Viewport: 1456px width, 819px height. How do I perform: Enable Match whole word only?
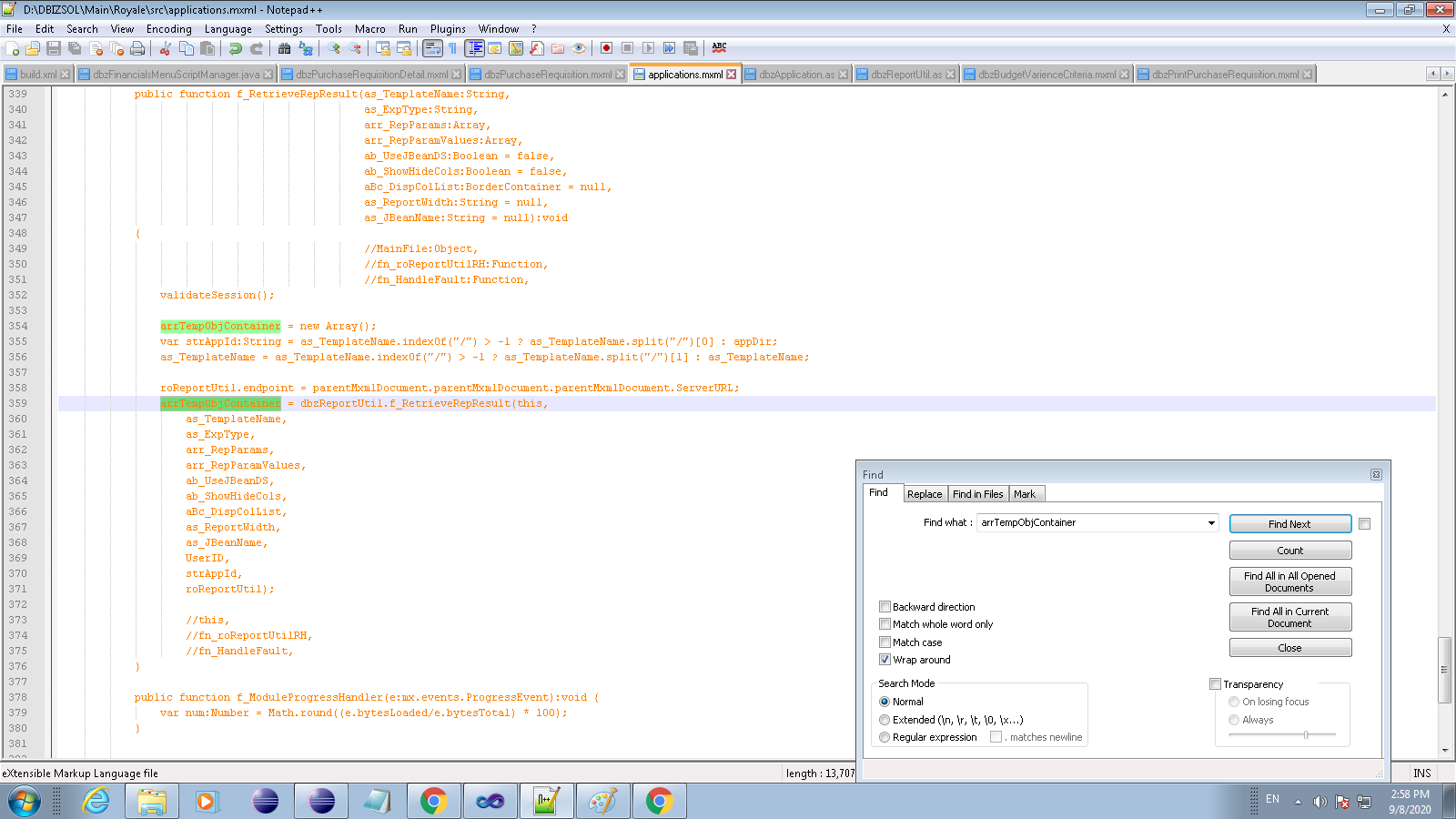pyautogui.click(x=885, y=624)
